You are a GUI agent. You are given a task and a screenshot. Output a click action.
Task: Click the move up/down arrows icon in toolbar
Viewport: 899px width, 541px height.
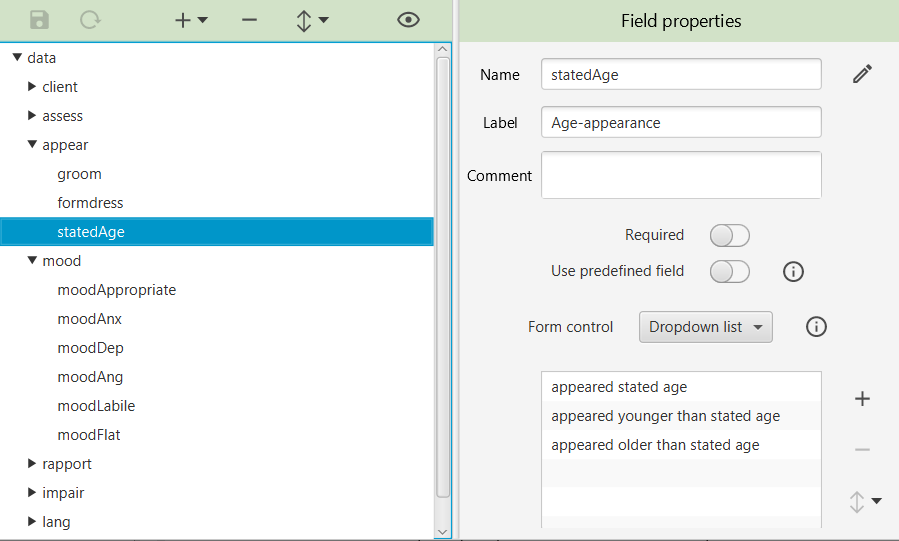pyautogui.click(x=304, y=21)
